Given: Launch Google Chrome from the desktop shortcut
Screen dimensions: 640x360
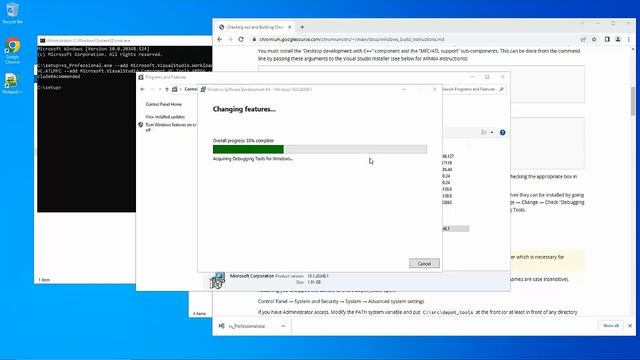Looking at the screenshot, I should pyautogui.click(x=12, y=51).
